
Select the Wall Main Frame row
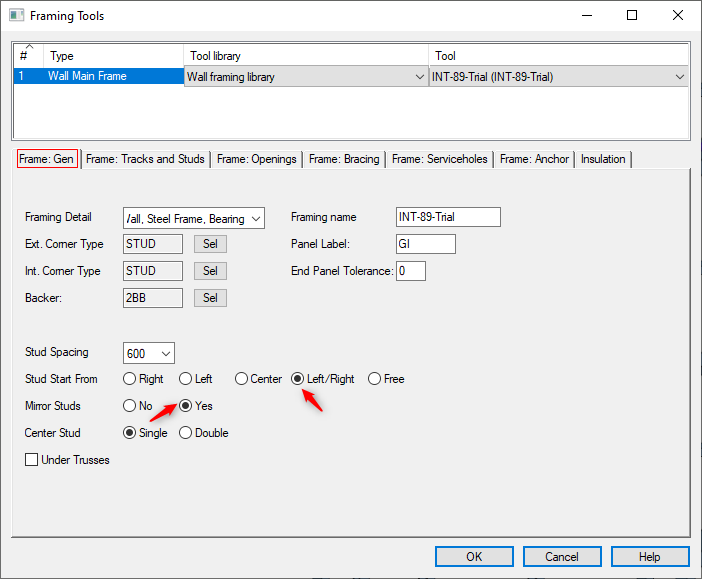98,76
